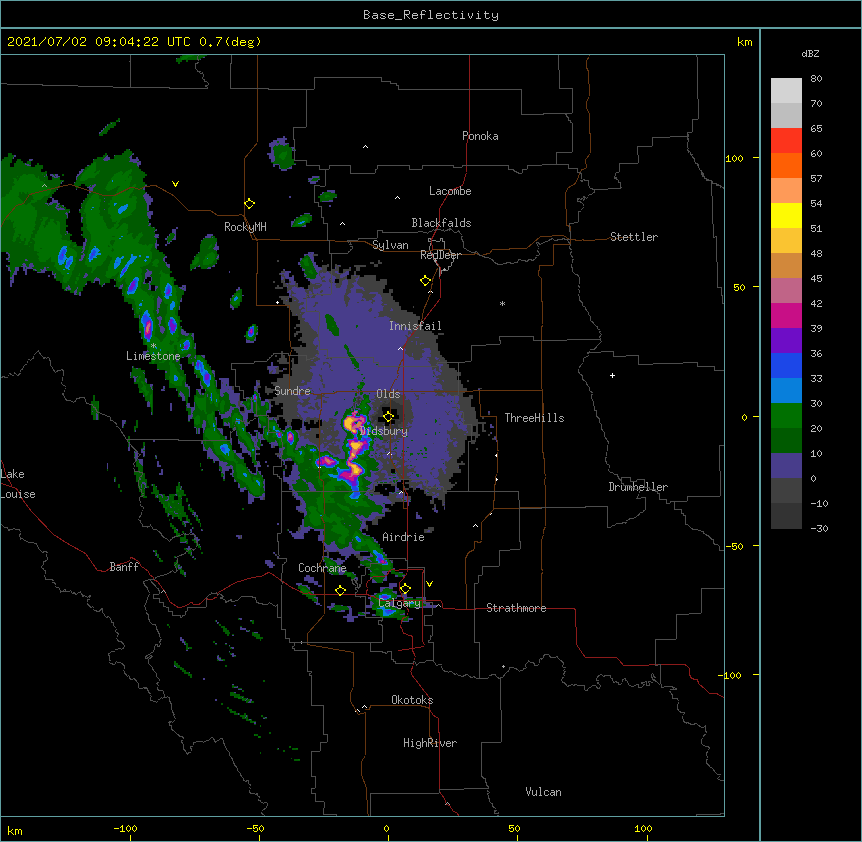862x842 pixels.
Task: Click the yellow diamond marker south of RedDeer
Action: point(426,281)
